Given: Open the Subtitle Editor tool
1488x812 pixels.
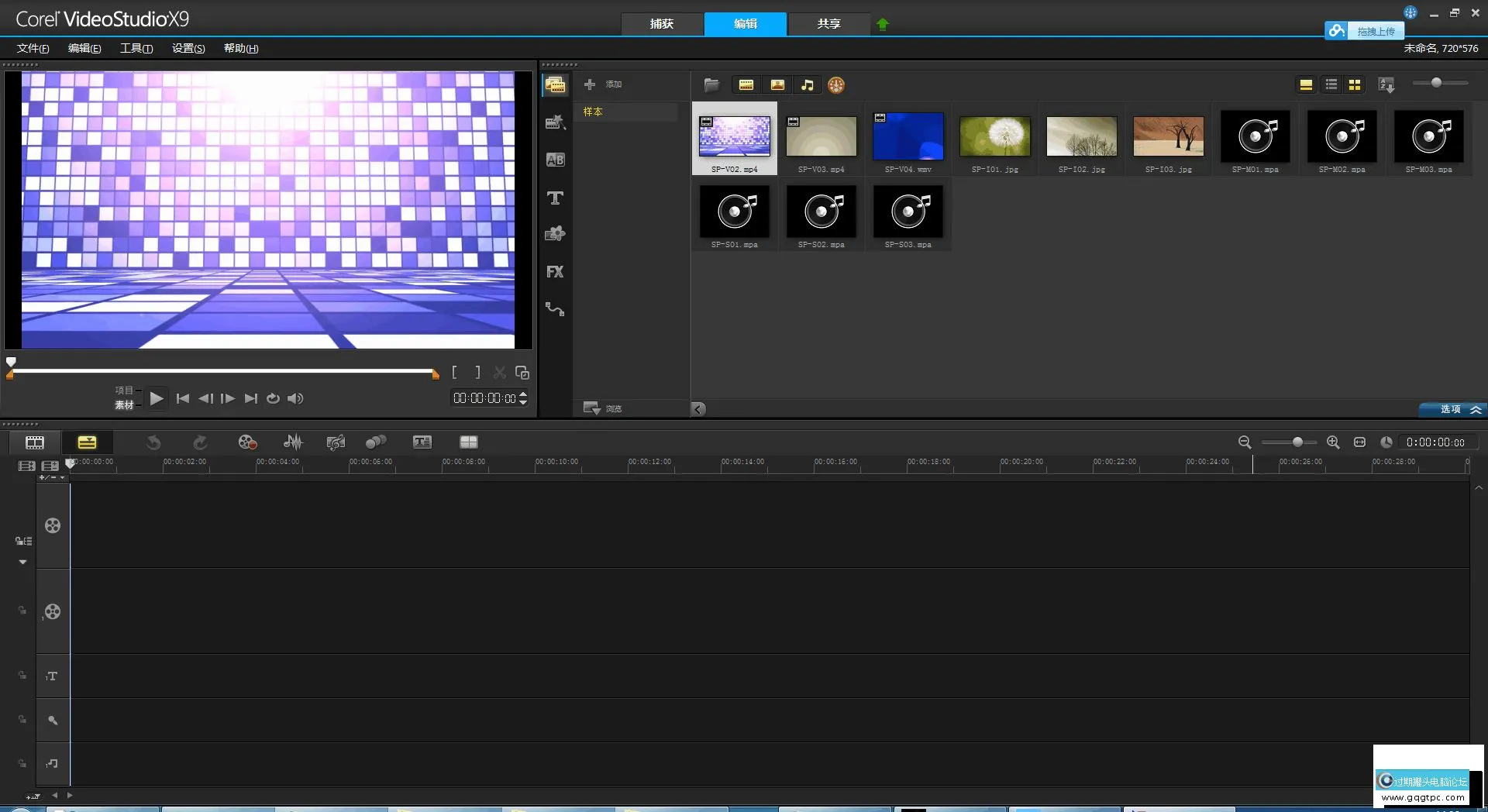Looking at the screenshot, I should point(422,442).
